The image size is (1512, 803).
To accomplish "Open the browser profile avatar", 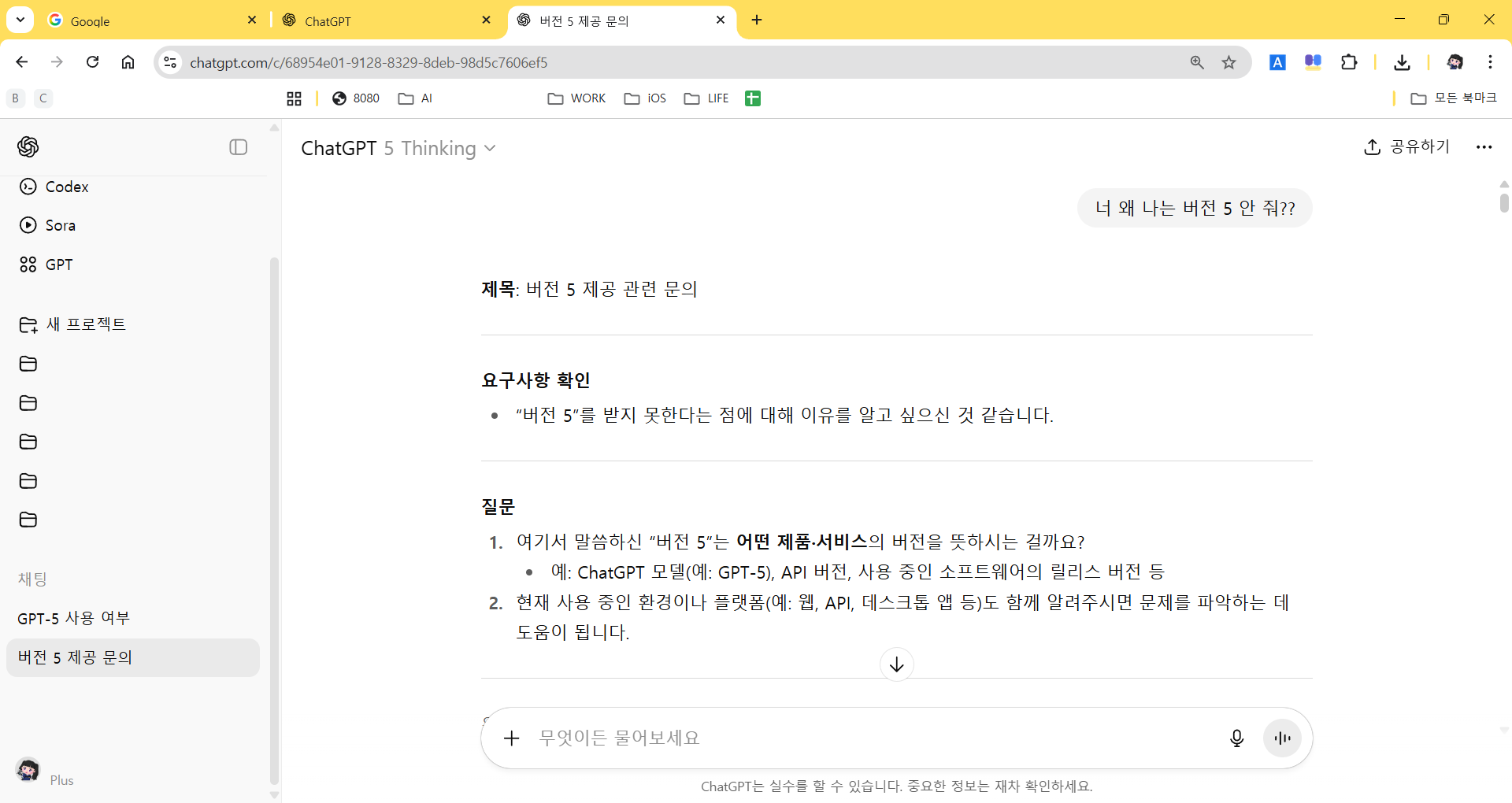I will point(1455,62).
